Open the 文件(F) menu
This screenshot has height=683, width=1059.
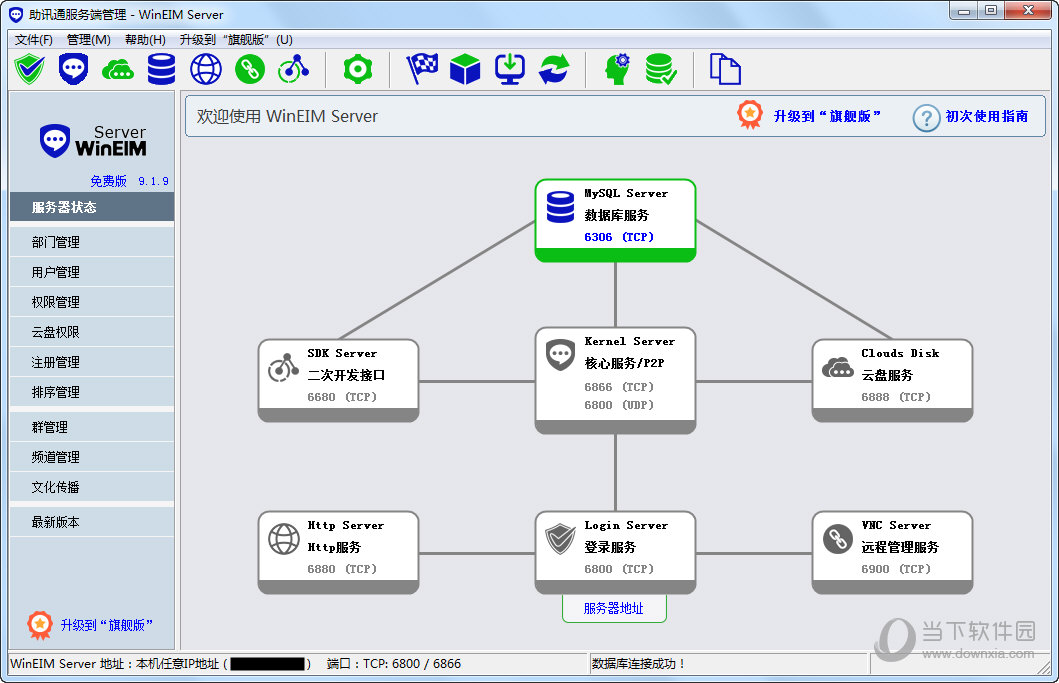tap(34, 40)
